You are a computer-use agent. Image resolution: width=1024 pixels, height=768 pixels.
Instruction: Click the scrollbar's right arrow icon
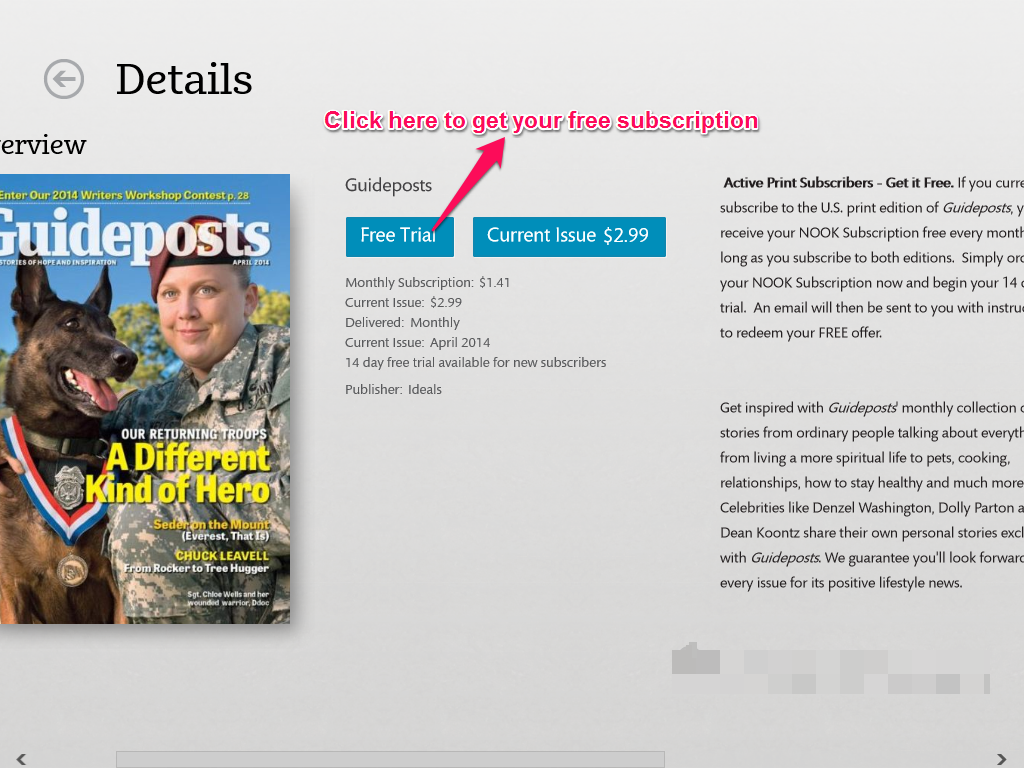pos(1001,759)
